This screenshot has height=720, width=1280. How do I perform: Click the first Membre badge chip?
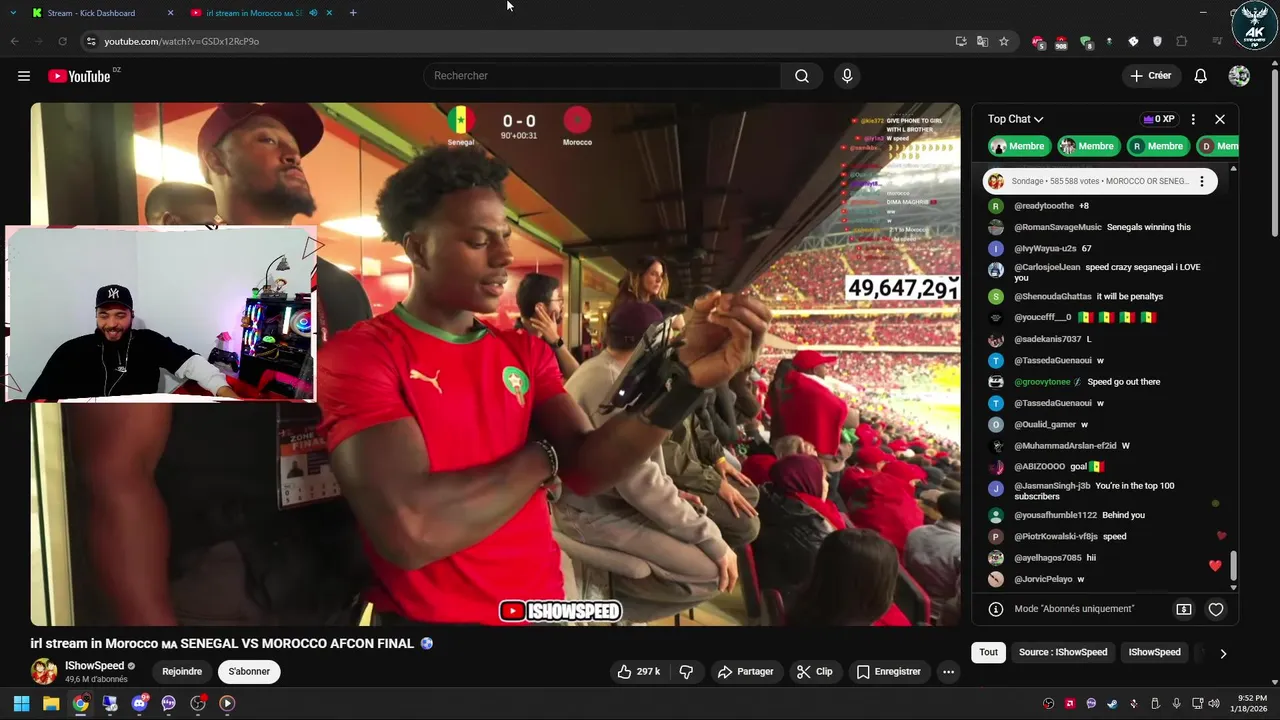[x=1018, y=146]
